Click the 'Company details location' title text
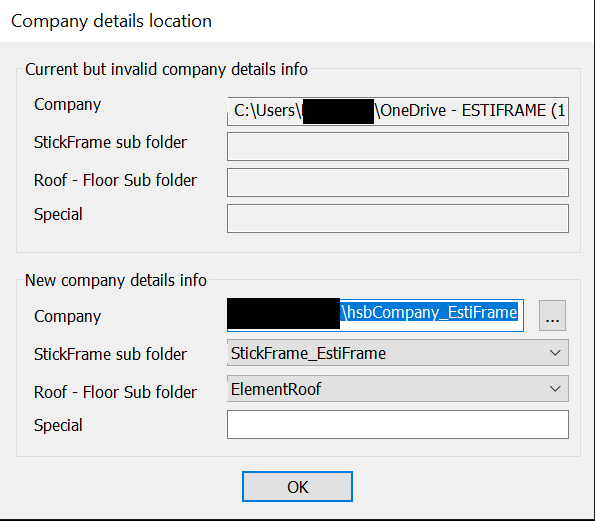Image resolution: width=595 pixels, height=521 pixels. [111, 21]
